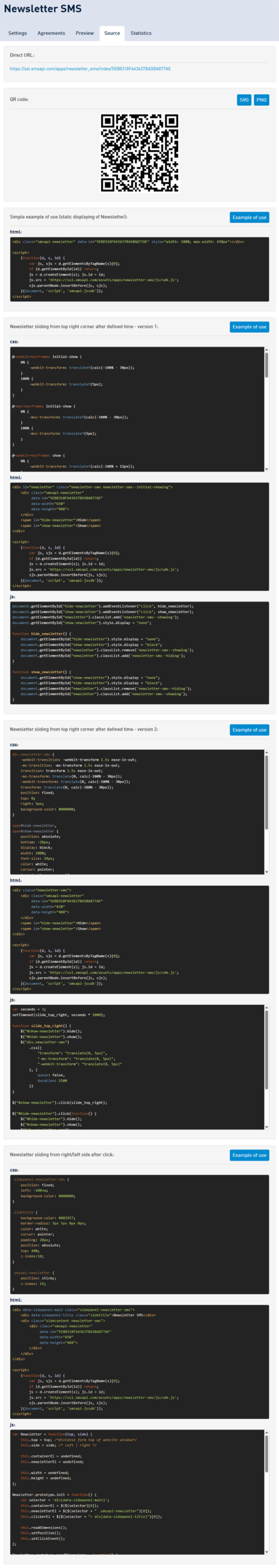Select the Source tab
Screen dimensions: 279x1568
click(112, 33)
